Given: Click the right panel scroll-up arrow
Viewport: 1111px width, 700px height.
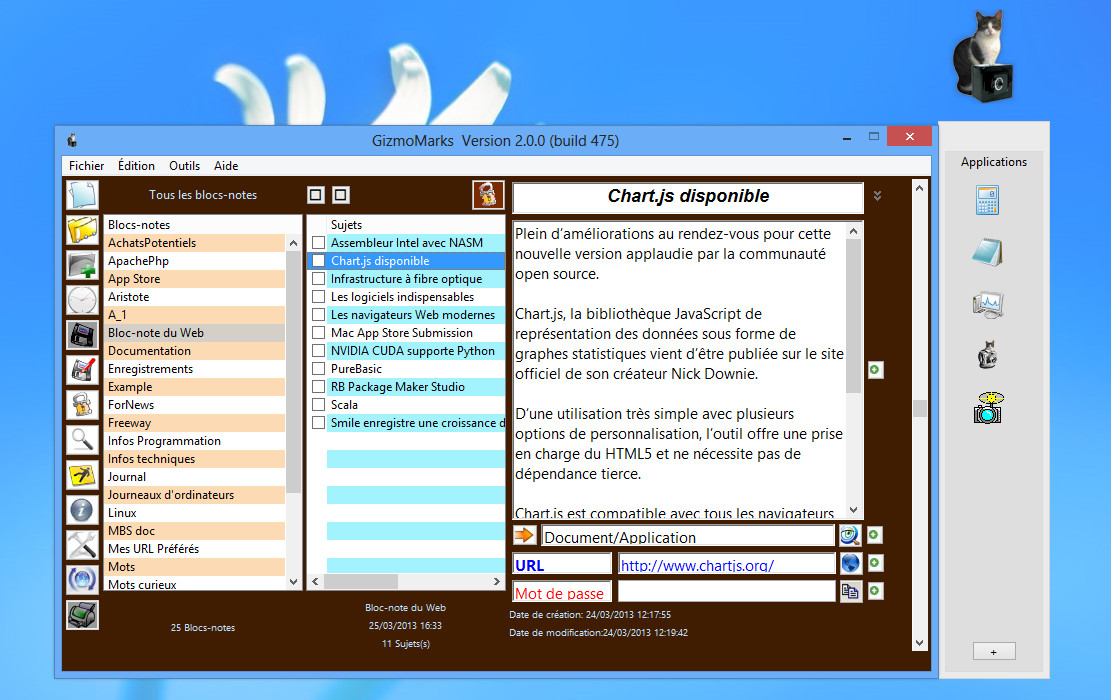Looking at the screenshot, I should pos(920,188).
